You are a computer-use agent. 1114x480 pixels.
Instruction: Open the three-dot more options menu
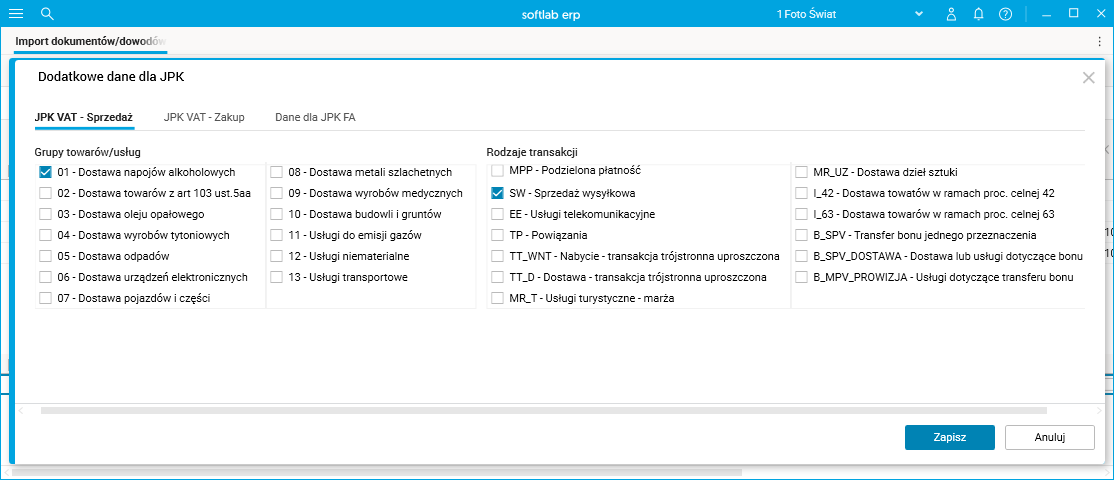pos(1099,41)
